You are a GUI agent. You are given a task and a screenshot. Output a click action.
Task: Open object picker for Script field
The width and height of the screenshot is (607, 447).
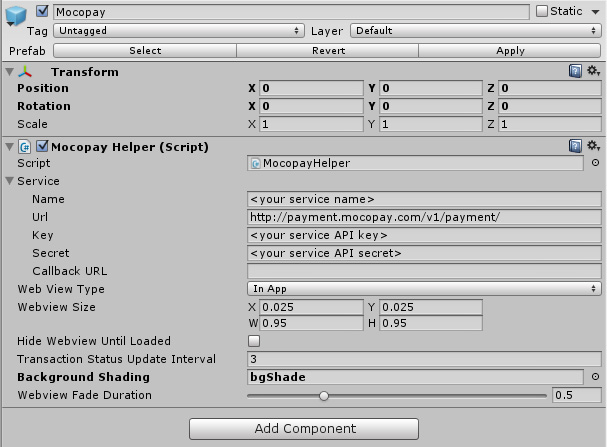coord(595,163)
